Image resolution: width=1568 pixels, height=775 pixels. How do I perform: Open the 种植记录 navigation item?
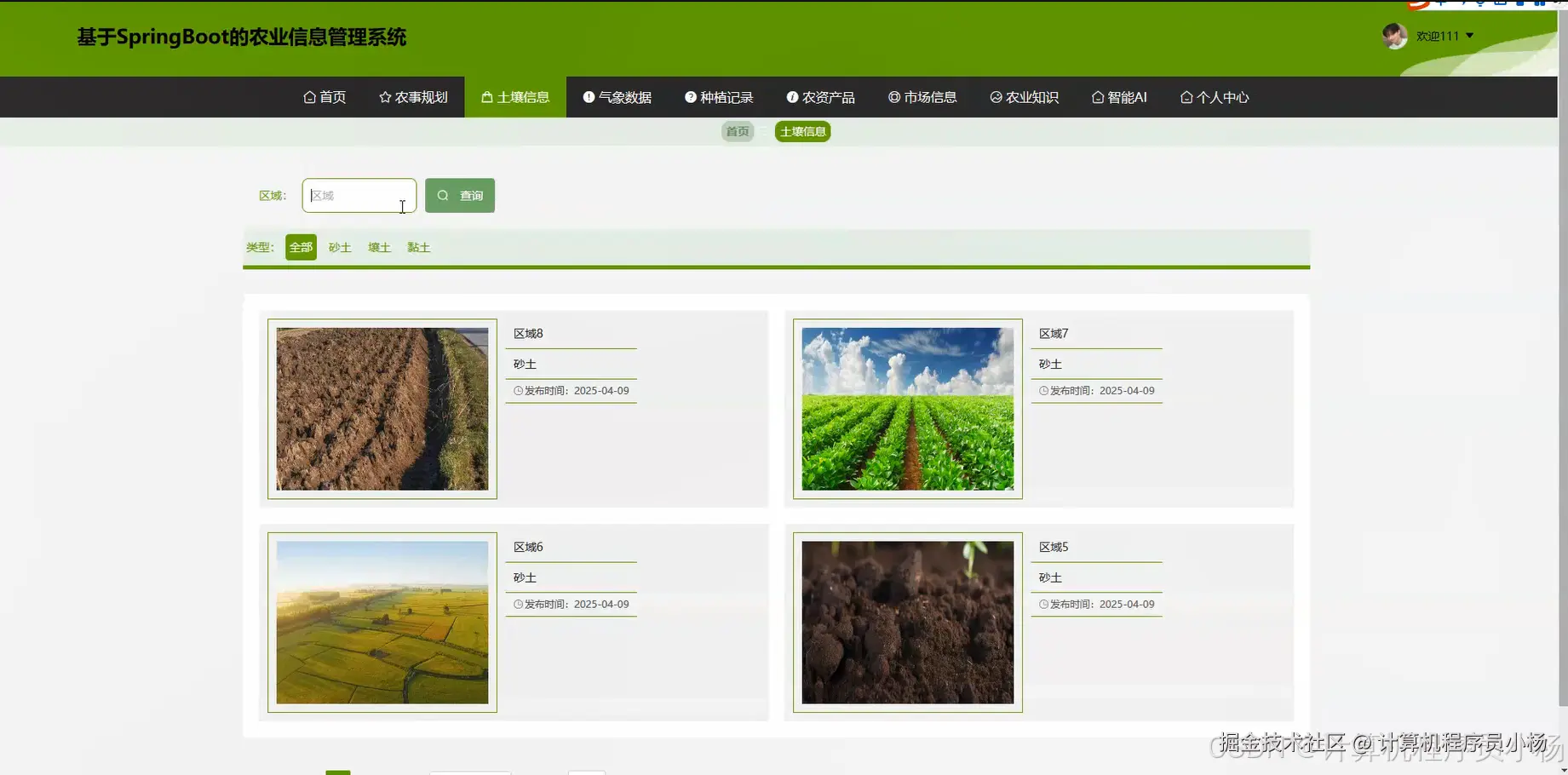pos(719,97)
